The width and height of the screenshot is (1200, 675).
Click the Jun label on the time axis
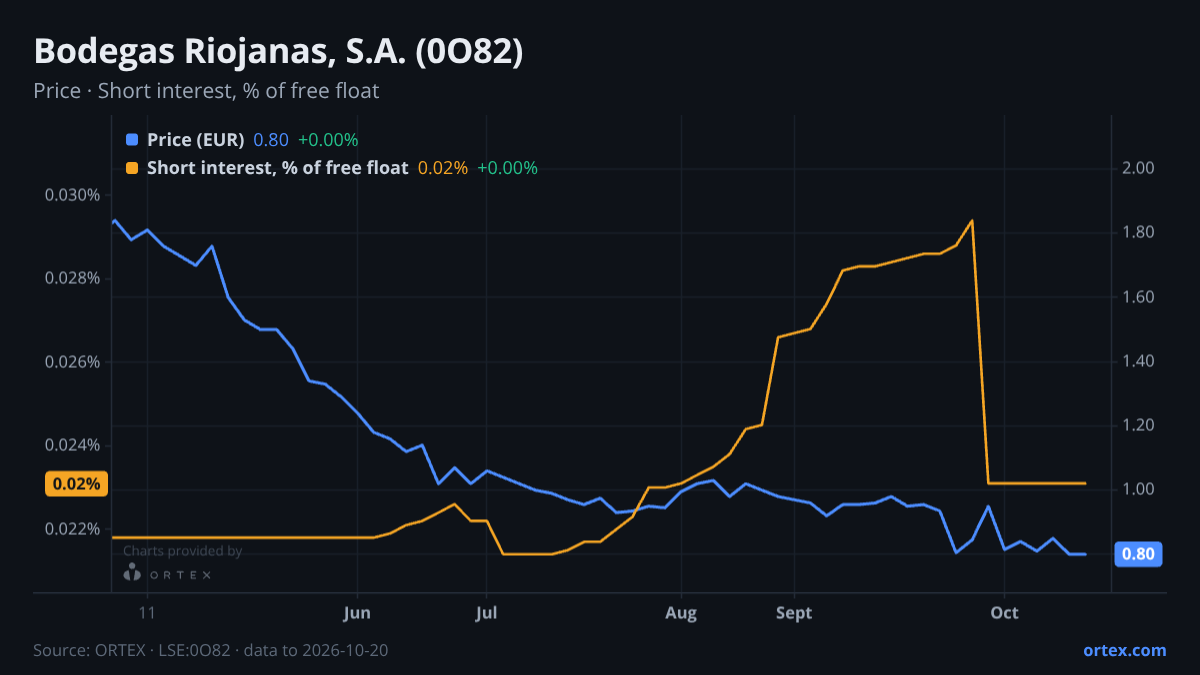356,613
